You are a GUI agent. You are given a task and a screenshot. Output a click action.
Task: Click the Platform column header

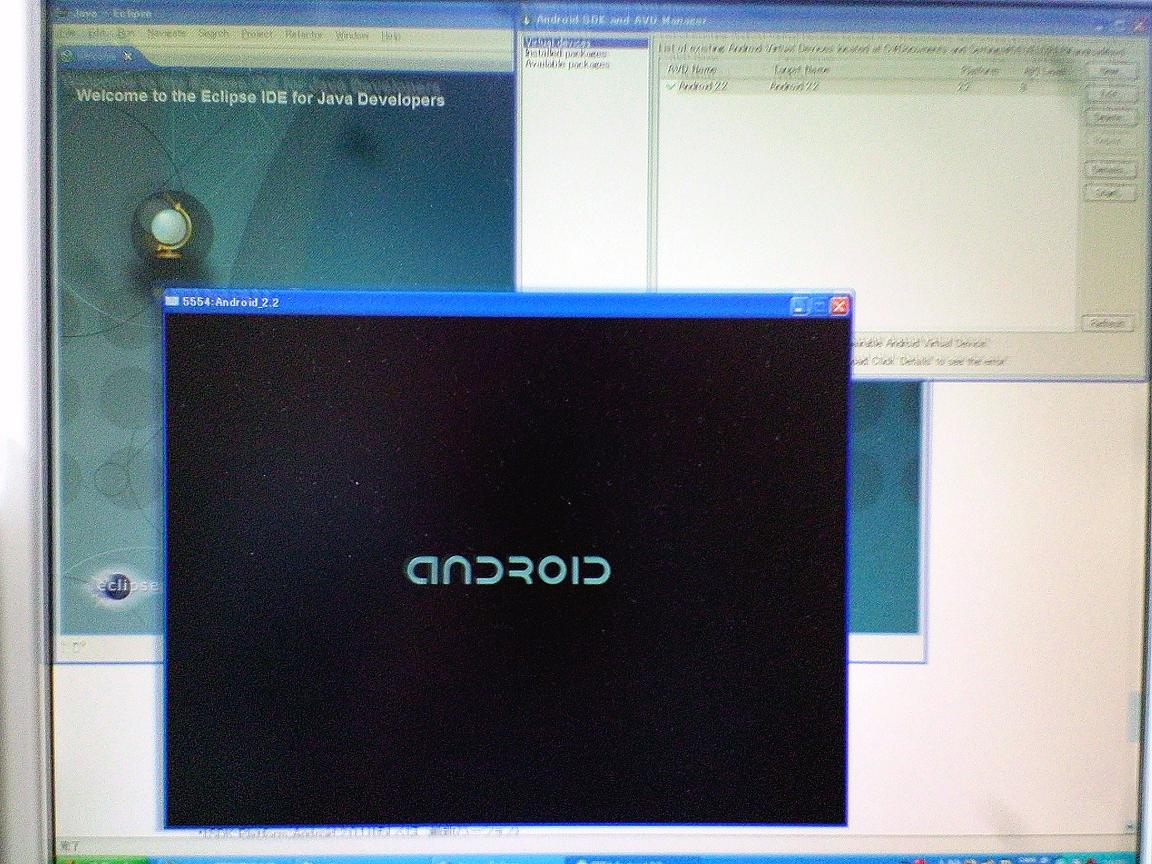pyautogui.click(x=979, y=71)
